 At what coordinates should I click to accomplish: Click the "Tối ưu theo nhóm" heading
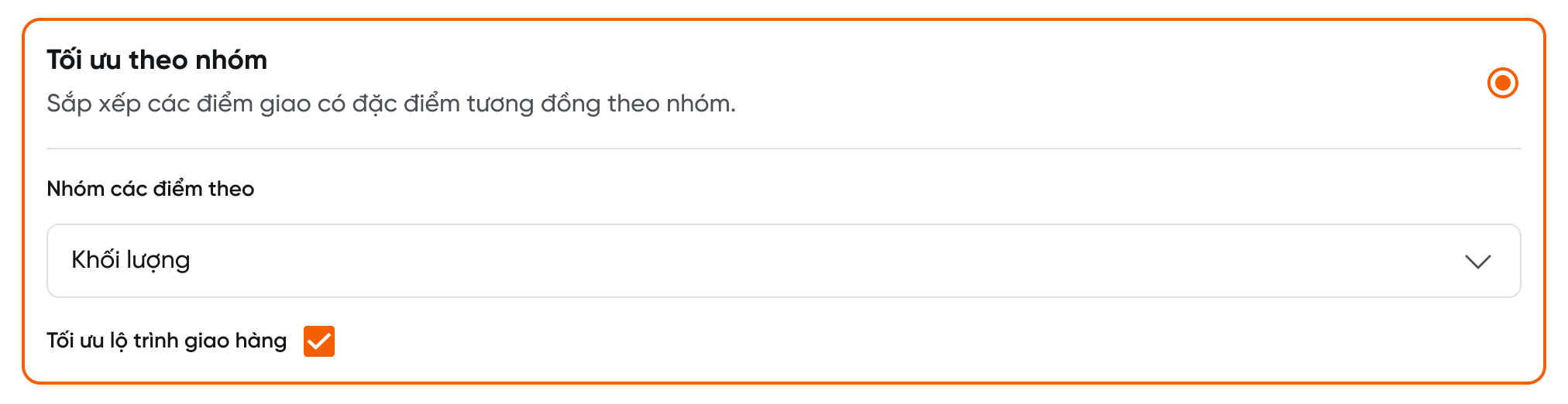click(156, 60)
